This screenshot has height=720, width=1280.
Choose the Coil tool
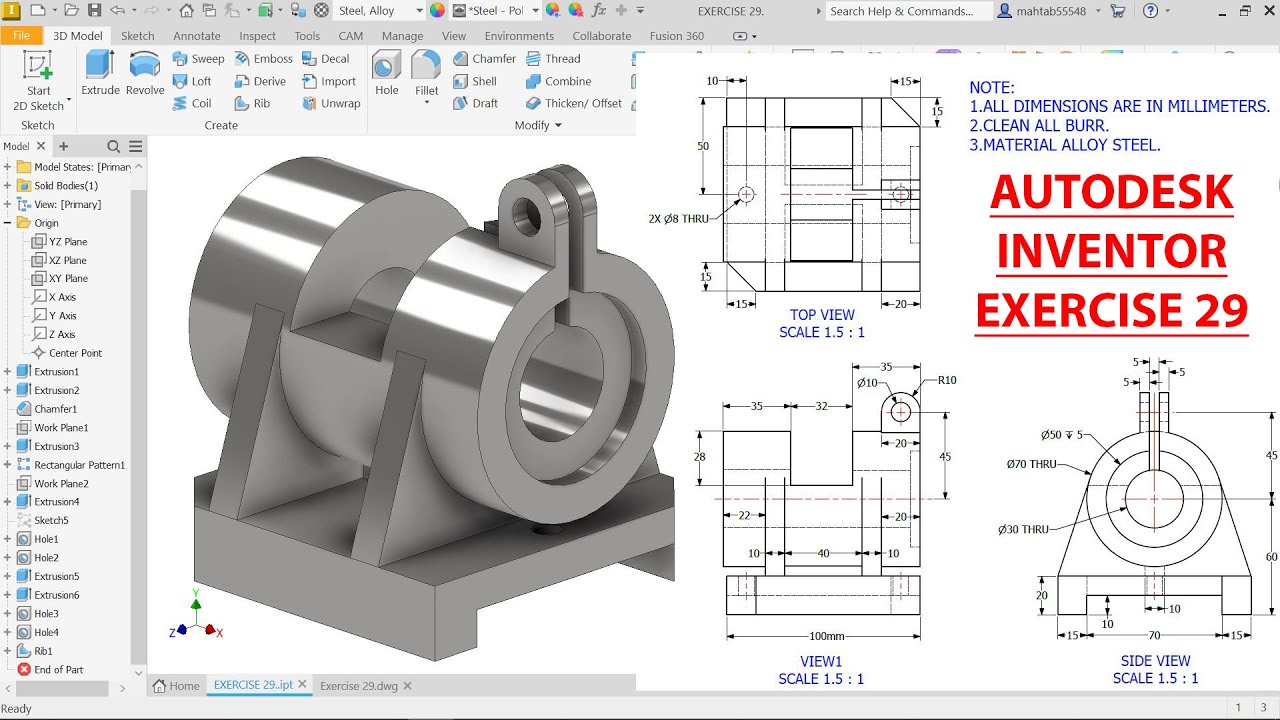click(192, 103)
